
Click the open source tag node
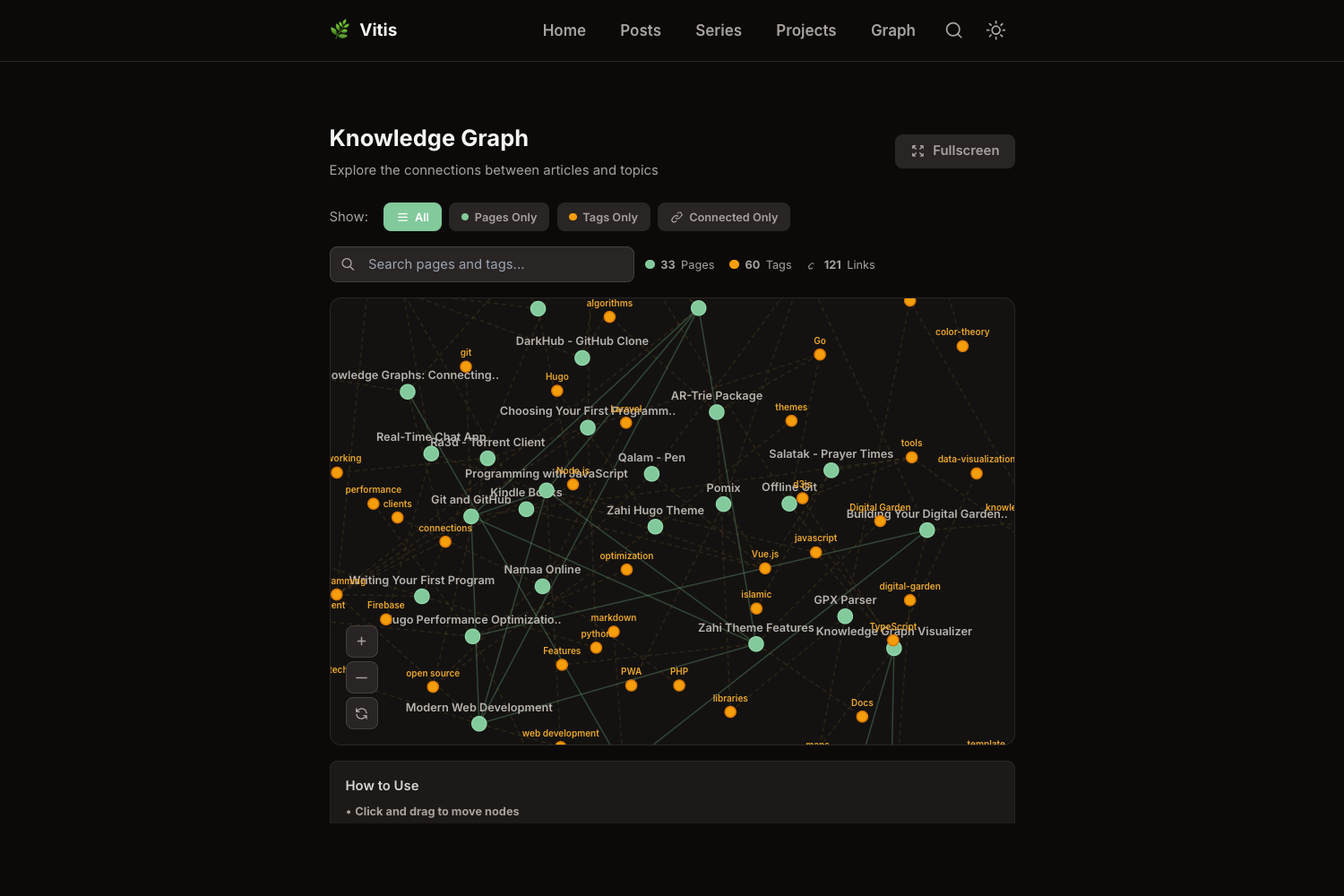point(433,687)
